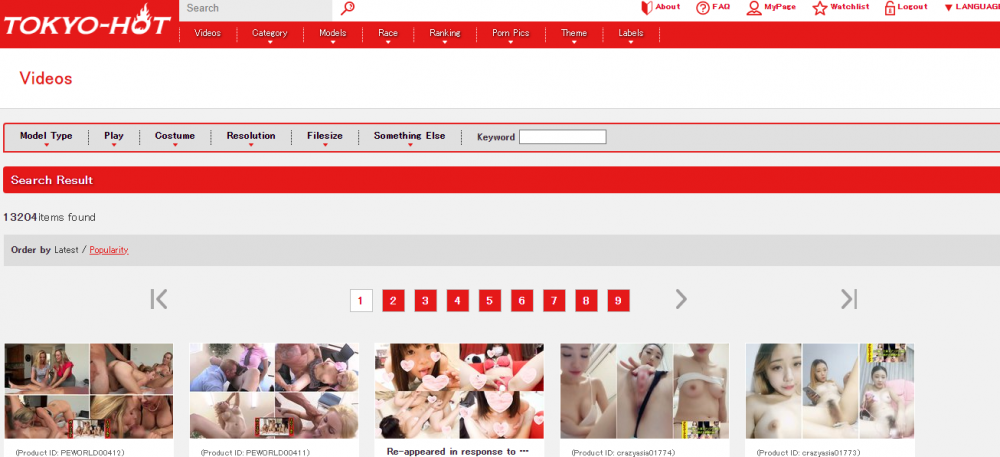Select the Ranking menu item

[x=445, y=34]
